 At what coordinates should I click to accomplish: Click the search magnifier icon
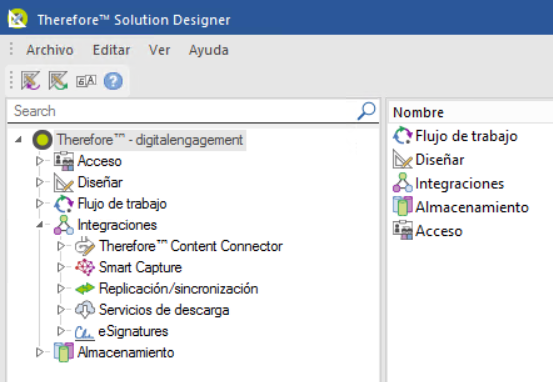pyautogui.click(x=366, y=111)
